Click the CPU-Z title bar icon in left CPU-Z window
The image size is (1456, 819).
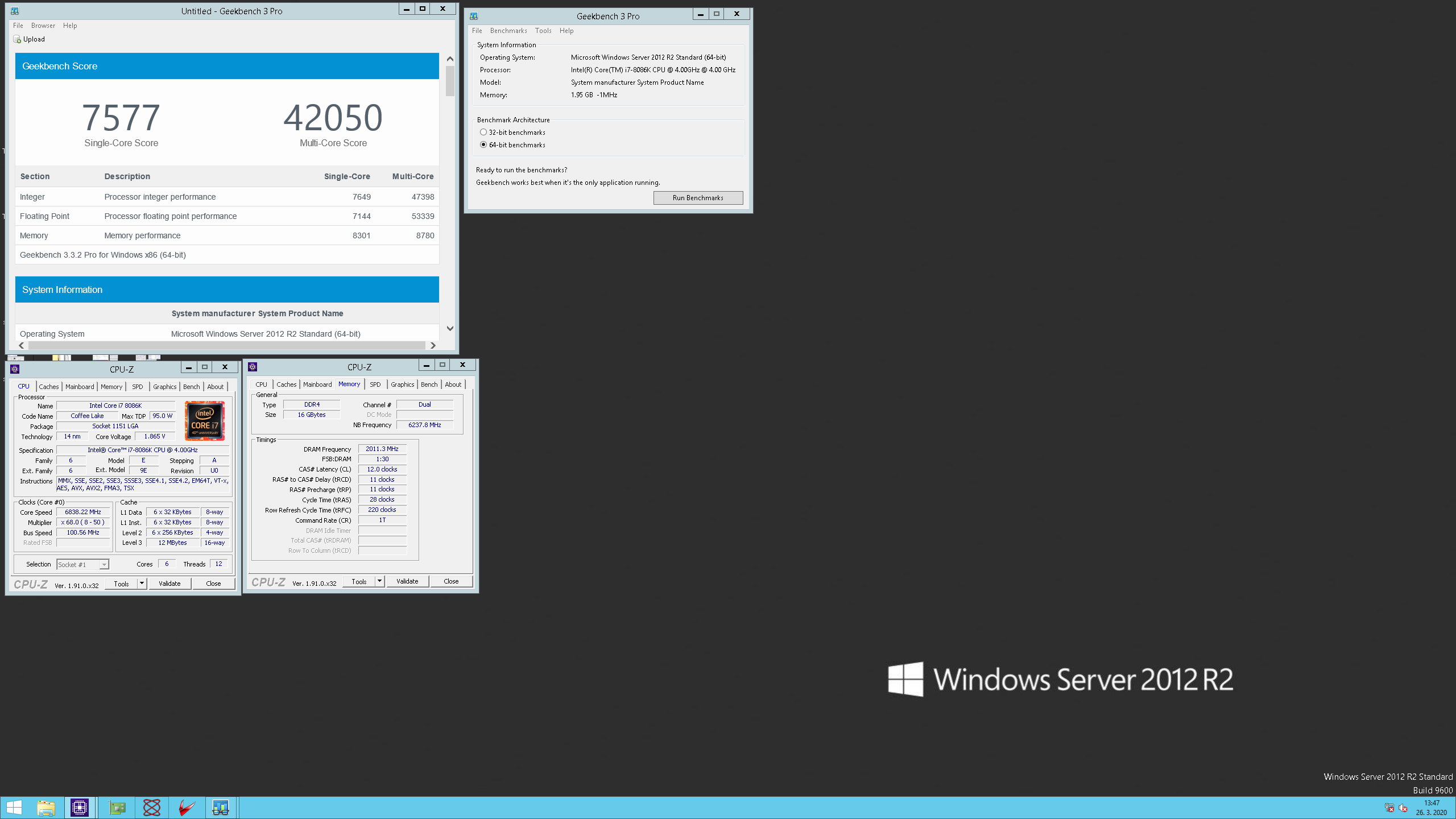15,369
